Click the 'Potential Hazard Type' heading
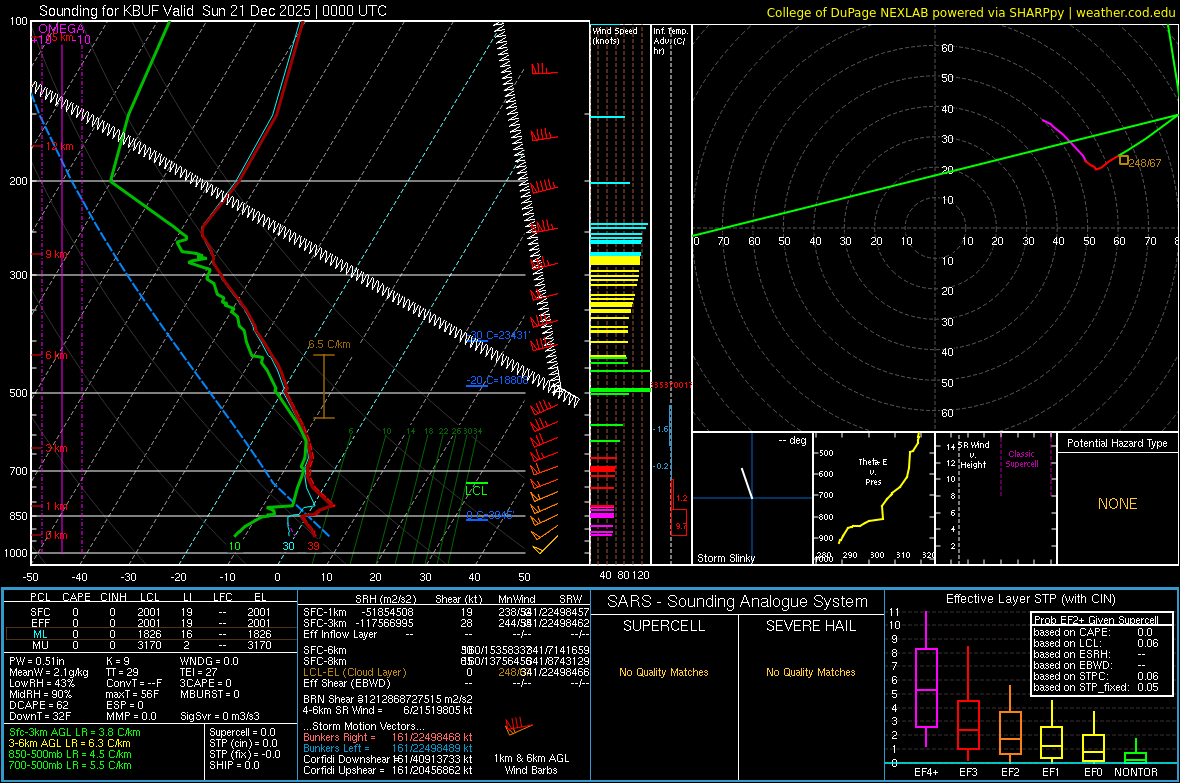This screenshot has width=1180, height=783. 1117,443
